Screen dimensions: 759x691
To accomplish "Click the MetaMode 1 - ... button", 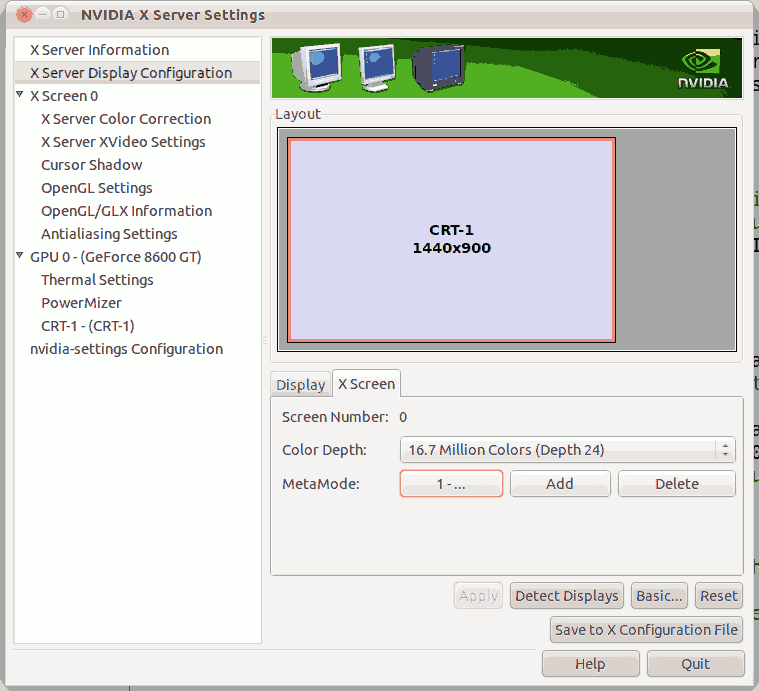I will click(451, 483).
